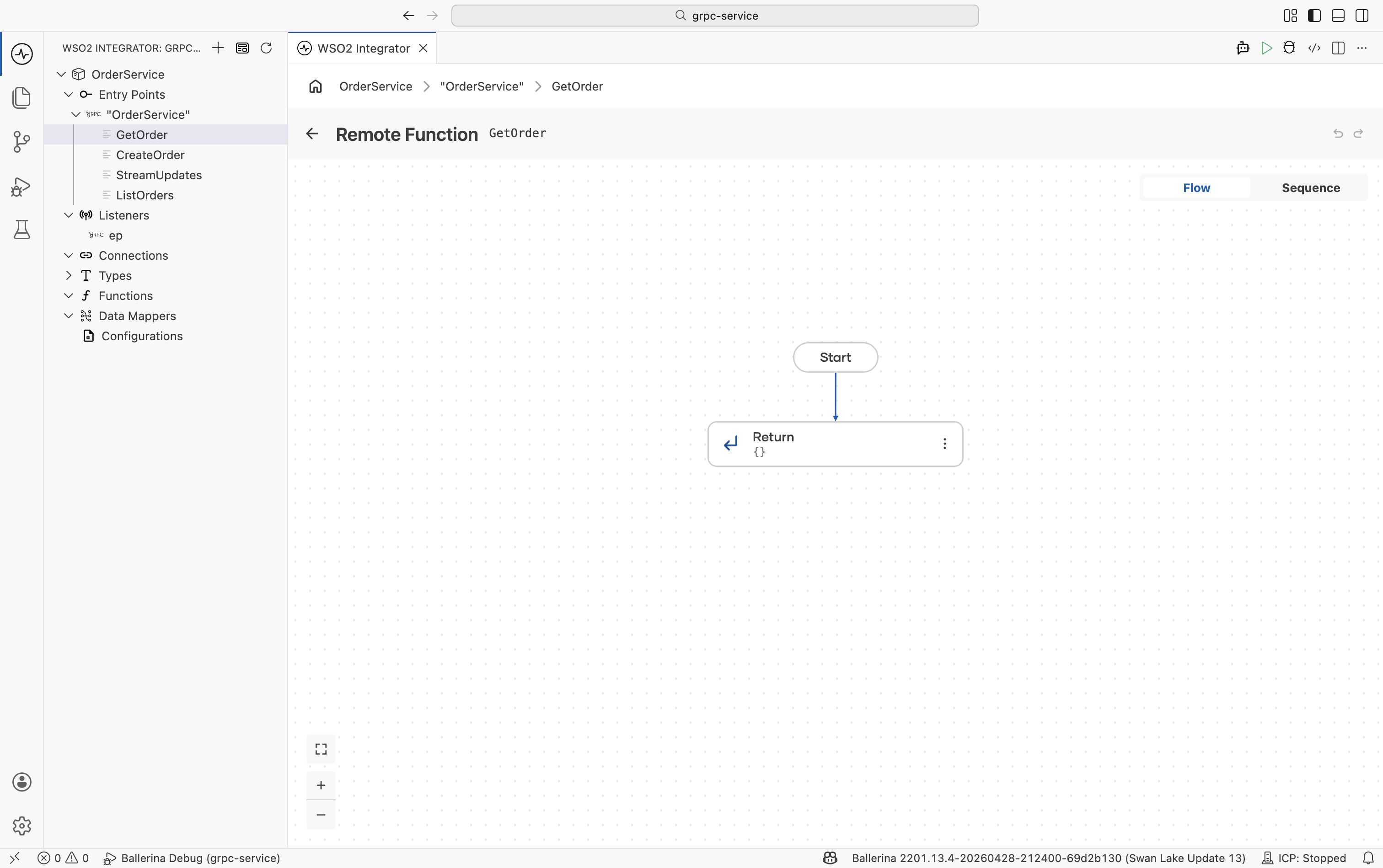
Task: Collapse the Connections section
Action: click(68, 255)
